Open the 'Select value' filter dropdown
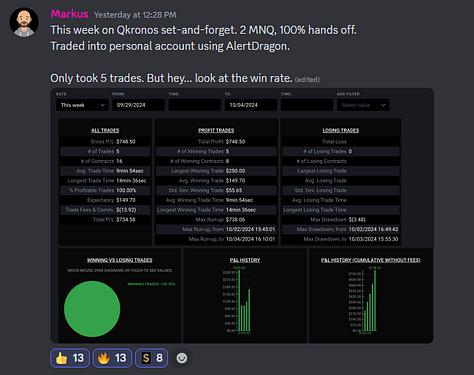The height and width of the screenshot is (375, 474). click(363, 105)
